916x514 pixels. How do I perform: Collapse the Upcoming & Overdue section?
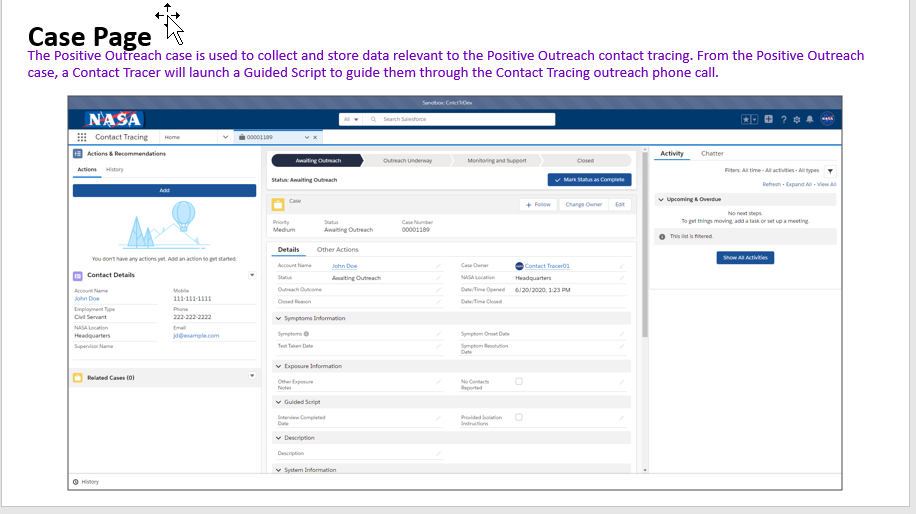point(661,199)
